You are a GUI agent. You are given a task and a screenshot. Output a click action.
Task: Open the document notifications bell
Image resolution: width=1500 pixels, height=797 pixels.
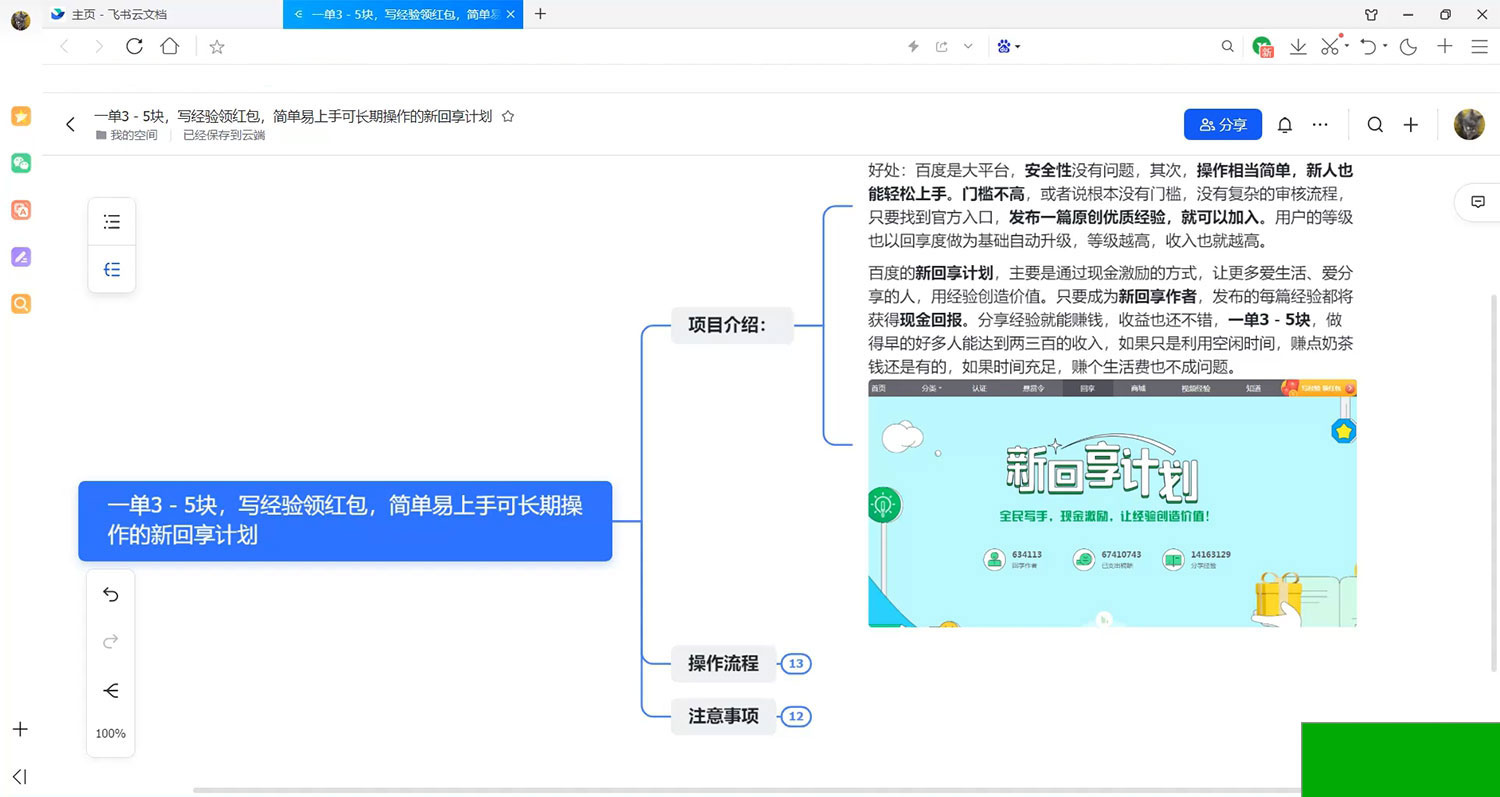[x=1285, y=125]
